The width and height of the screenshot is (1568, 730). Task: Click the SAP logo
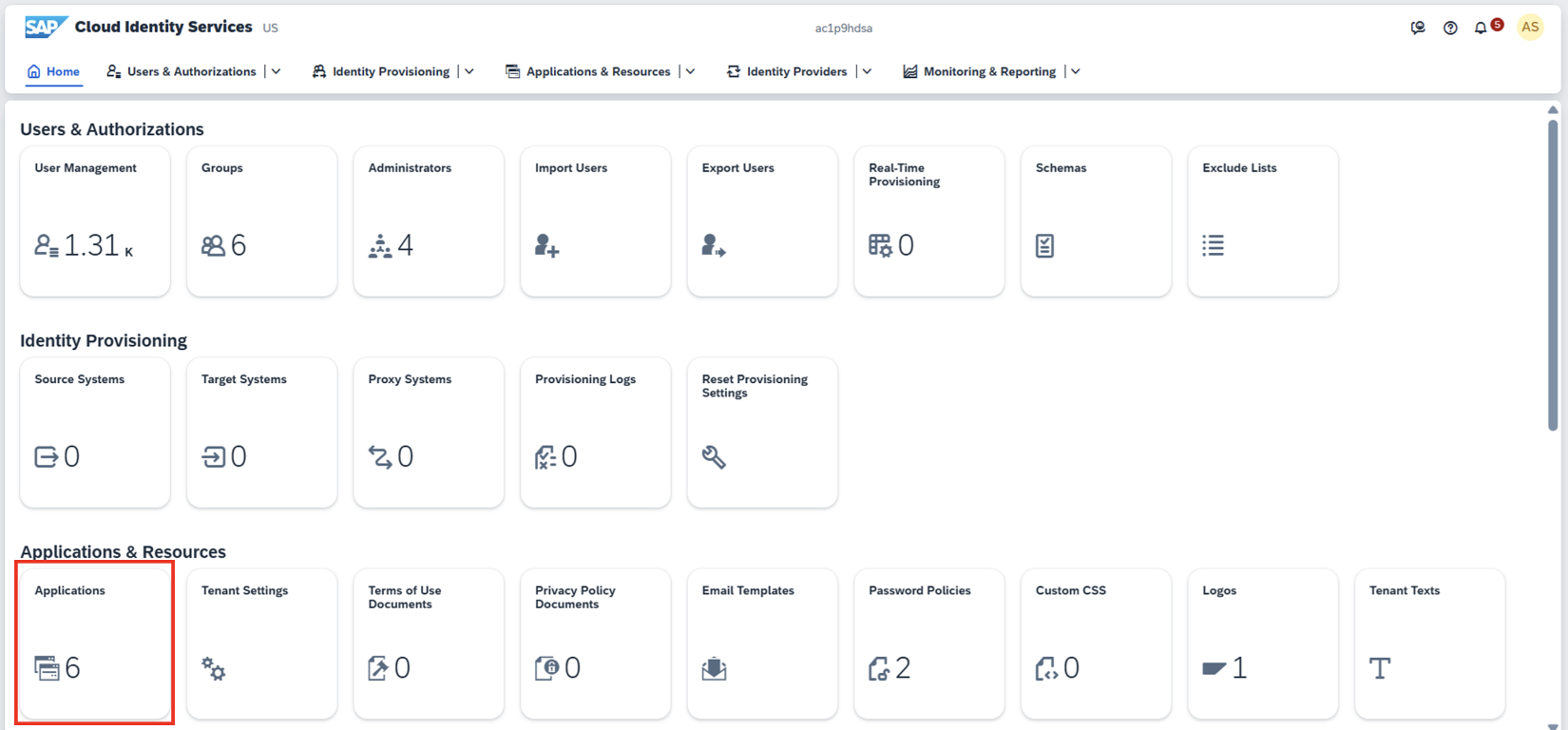[45, 28]
